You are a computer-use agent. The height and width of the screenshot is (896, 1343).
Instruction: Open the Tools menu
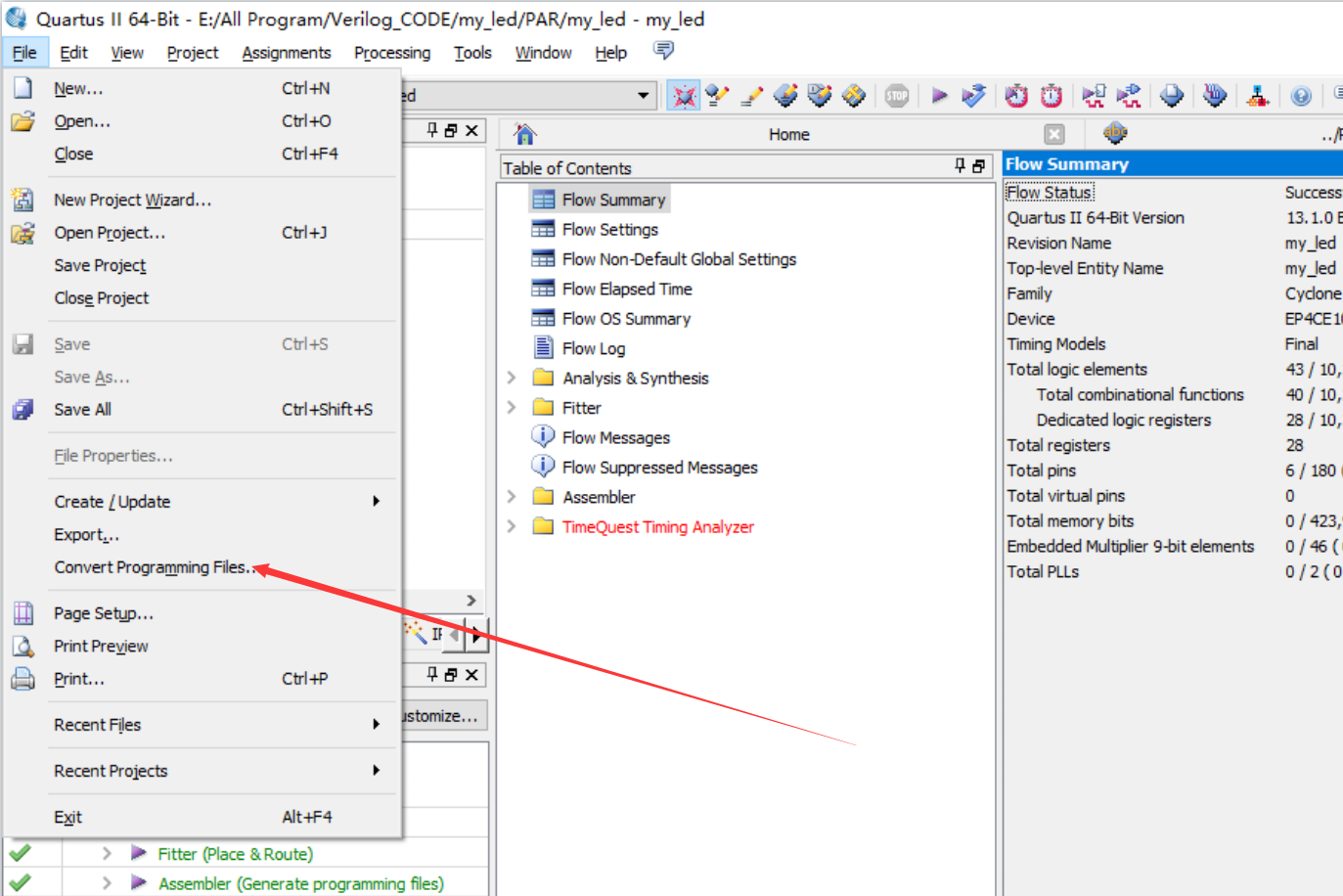pyautogui.click(x=472, y=53)
